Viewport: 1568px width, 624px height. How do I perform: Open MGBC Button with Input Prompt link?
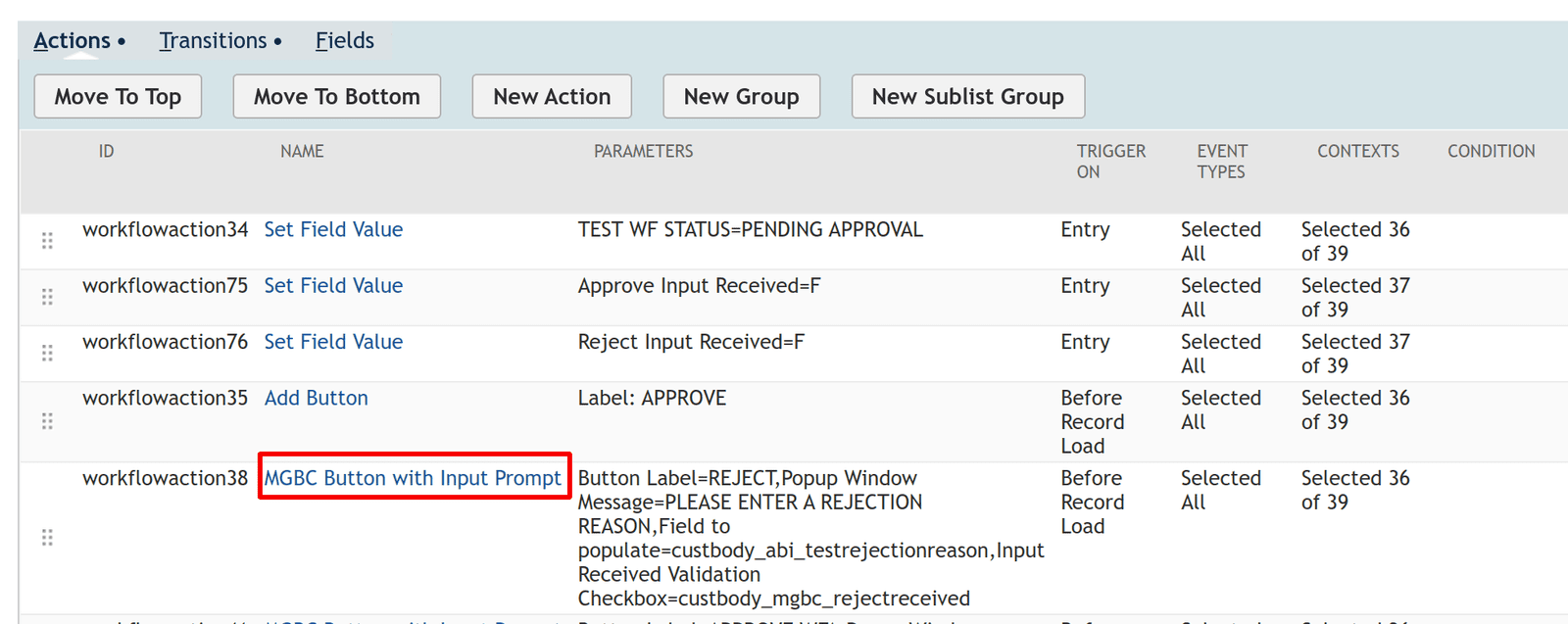(413, 479)
